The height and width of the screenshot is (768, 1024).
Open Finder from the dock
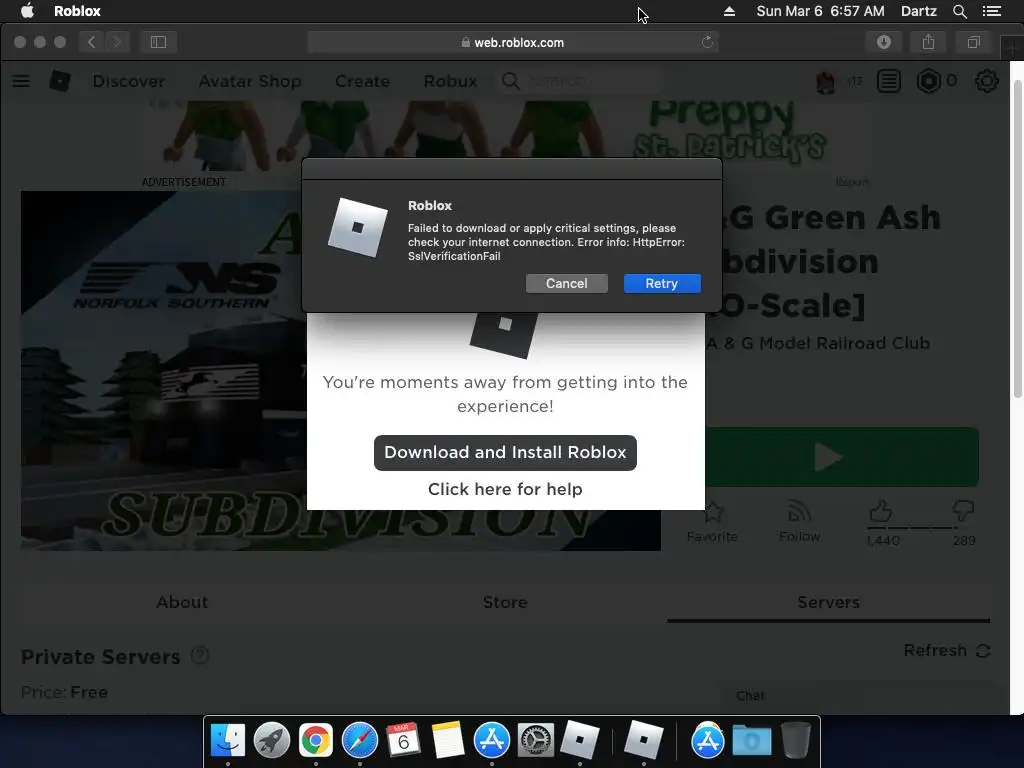pyautogui.click(x=227, y=740)
